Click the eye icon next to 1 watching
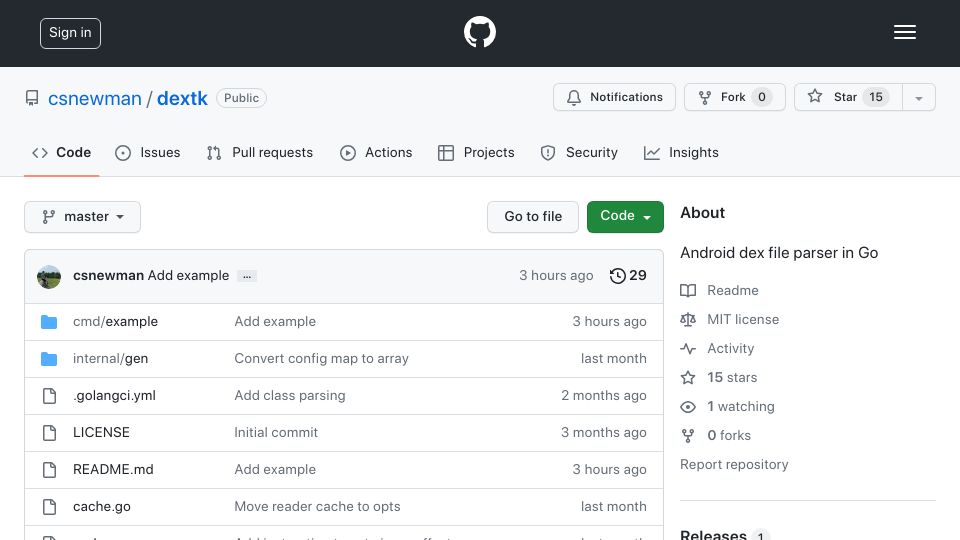The width and height of the screenshot is (960, 540). tap(688, 407)
